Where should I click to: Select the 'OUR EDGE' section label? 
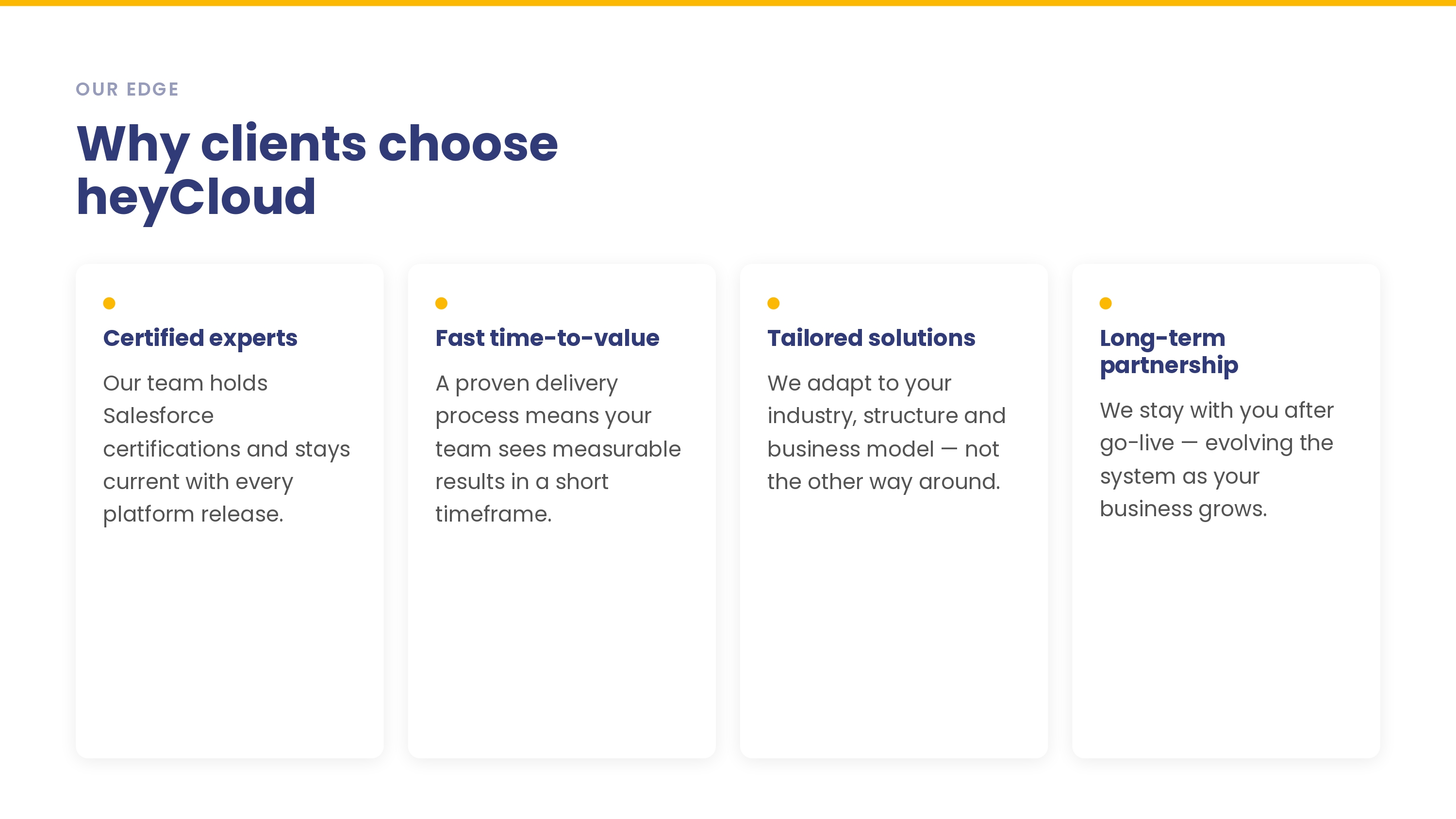127,89
